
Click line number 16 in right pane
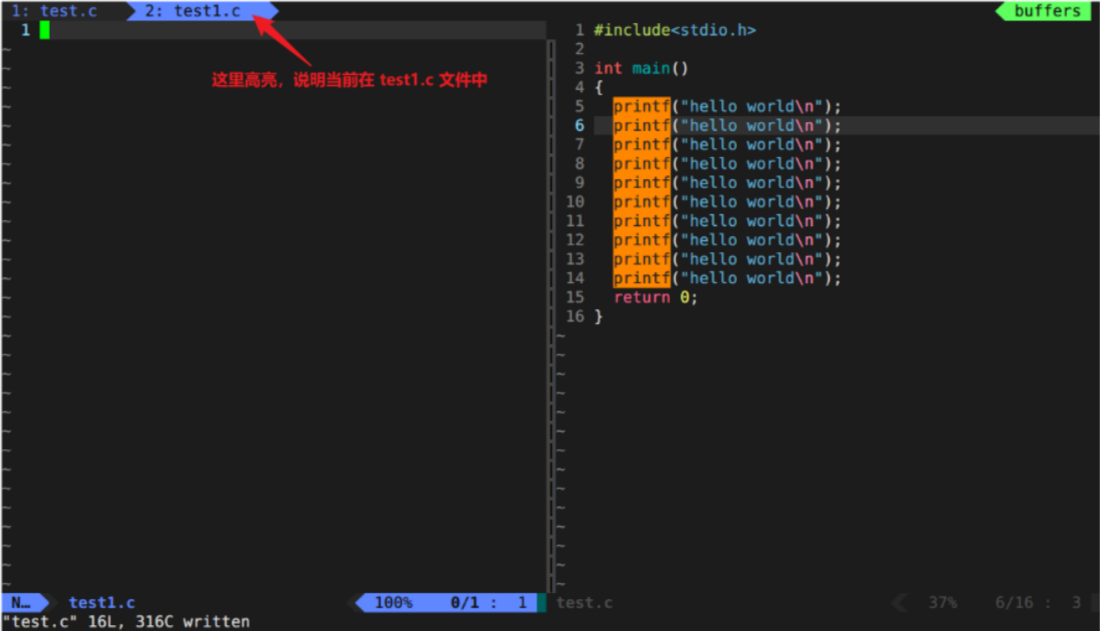click(x=575, y=317)
